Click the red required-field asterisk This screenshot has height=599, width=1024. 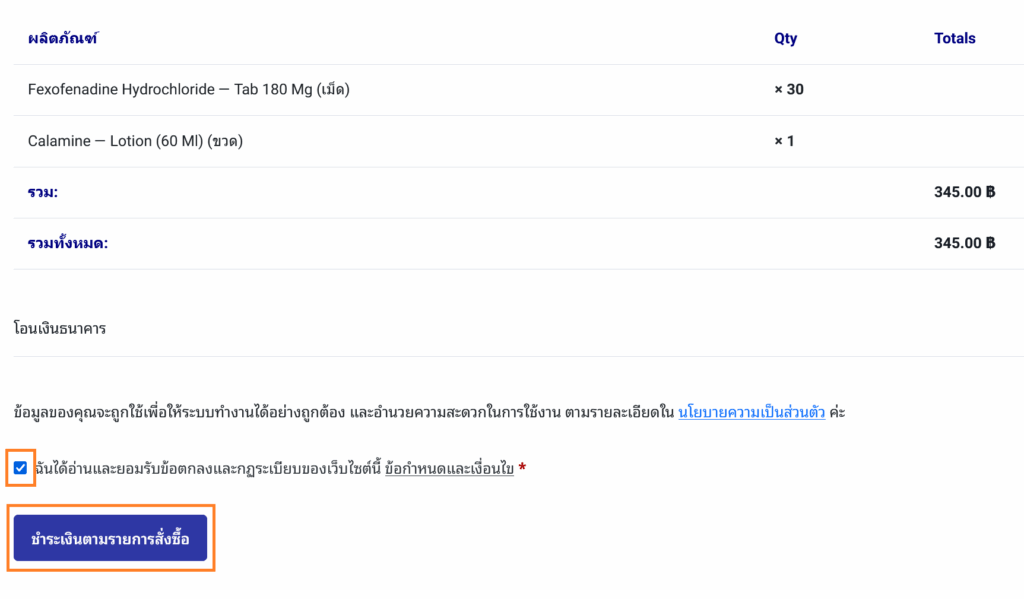click(x=522, y=468)
